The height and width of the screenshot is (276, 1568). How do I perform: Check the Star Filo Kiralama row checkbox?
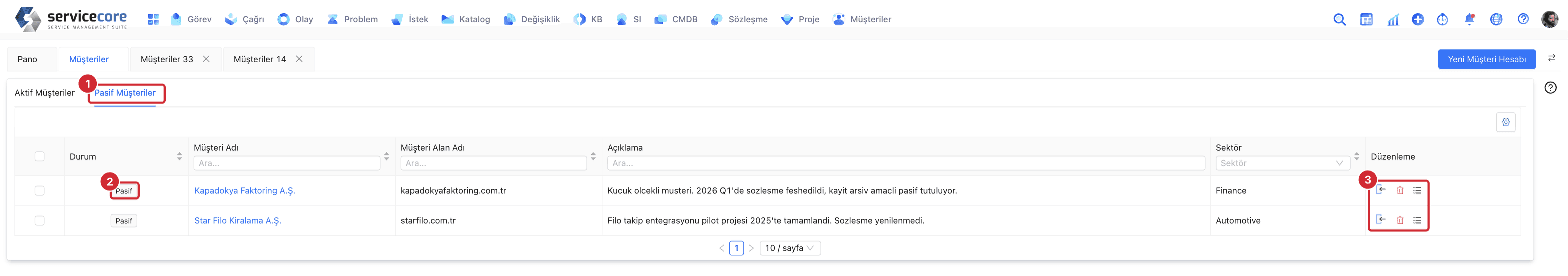39,220
